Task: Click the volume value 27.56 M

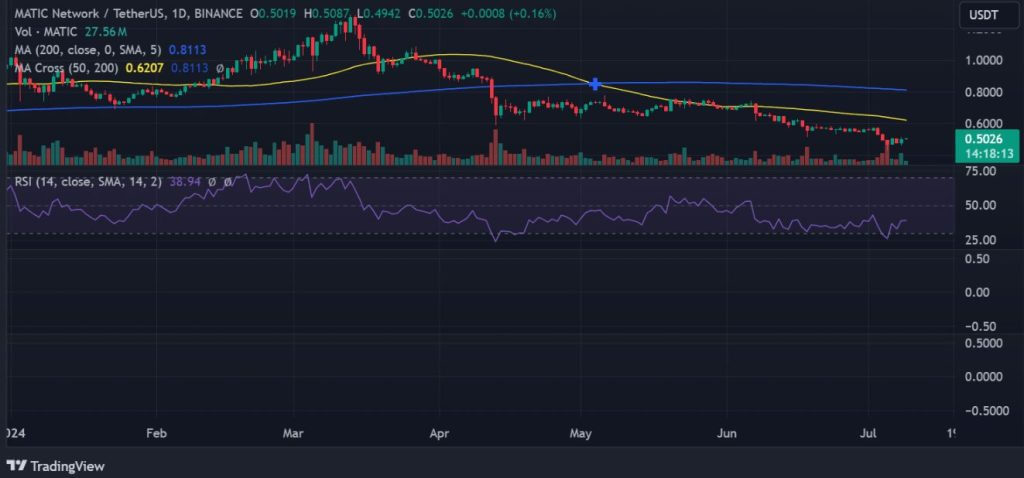Action: [x=105, y=31]
